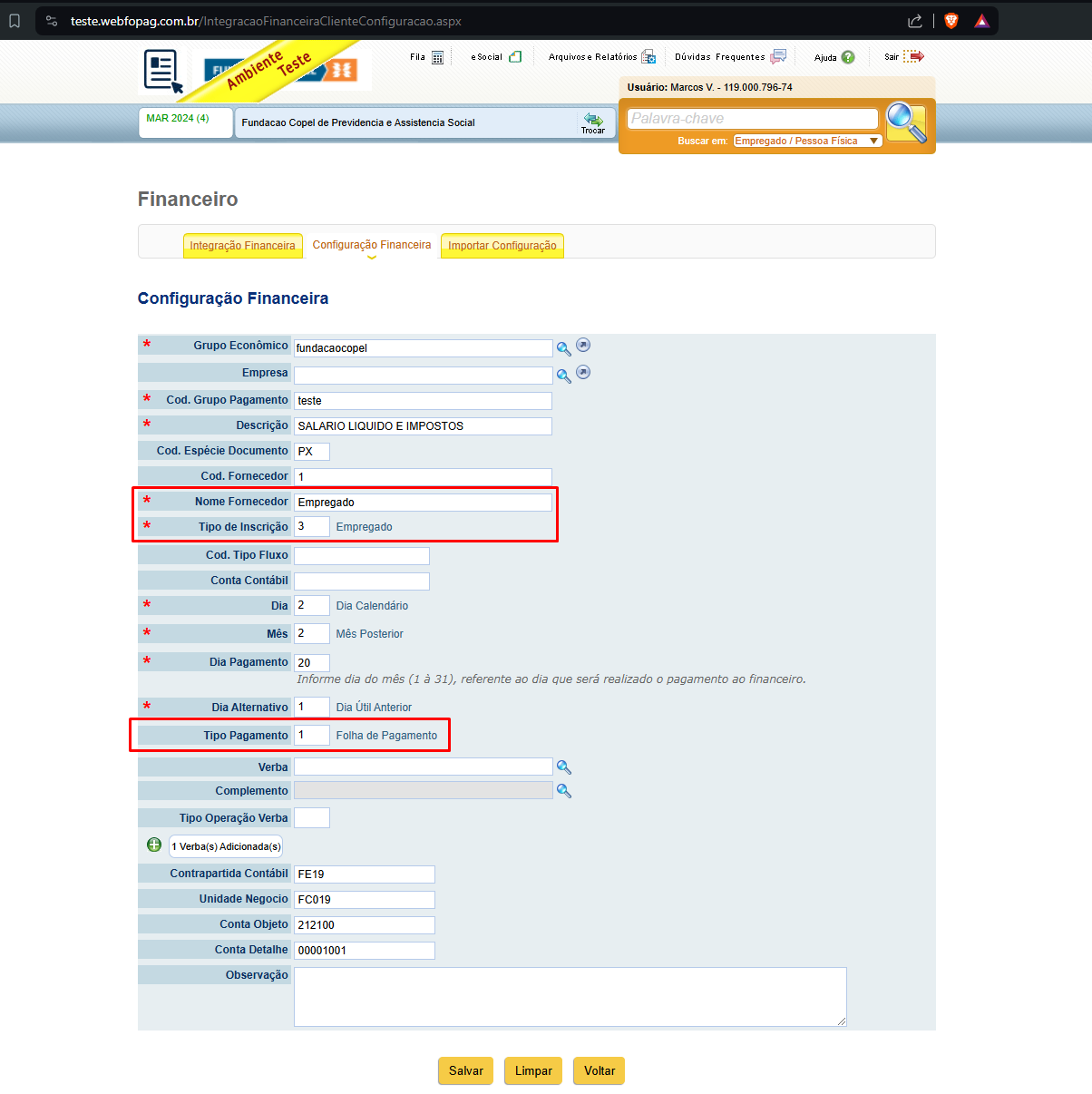Open Empresa detail arrow icon
This screenshot has width=1092, height=1094.
[x=583, y=373]
